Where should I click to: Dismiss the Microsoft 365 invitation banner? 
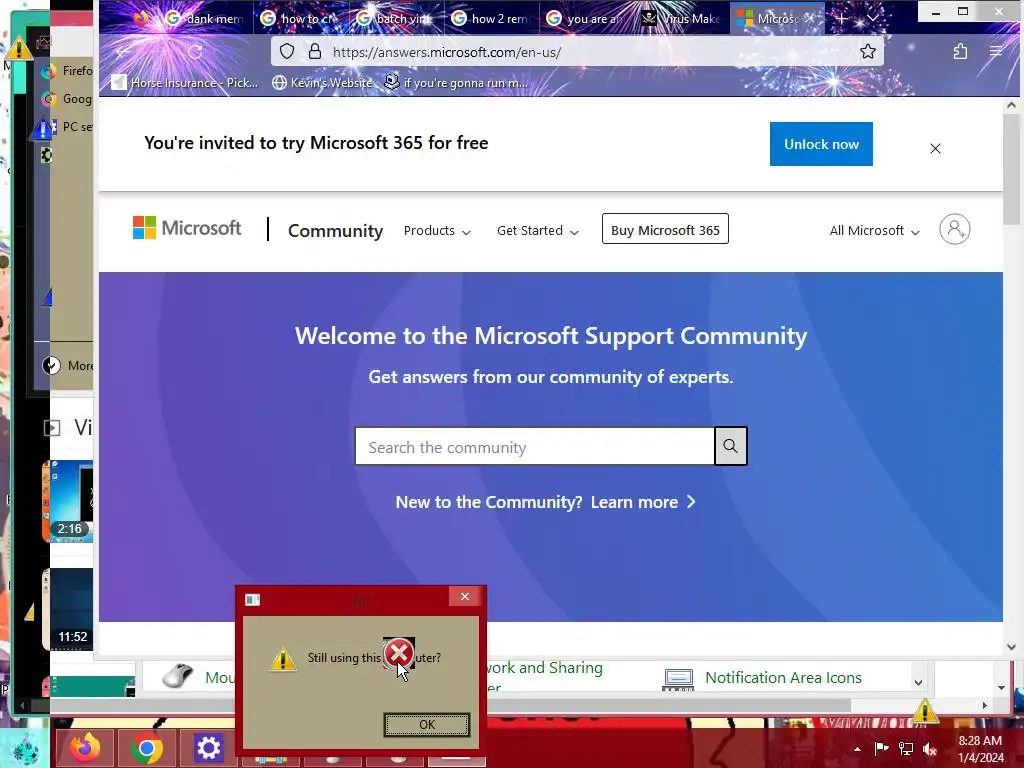point(935,149)
